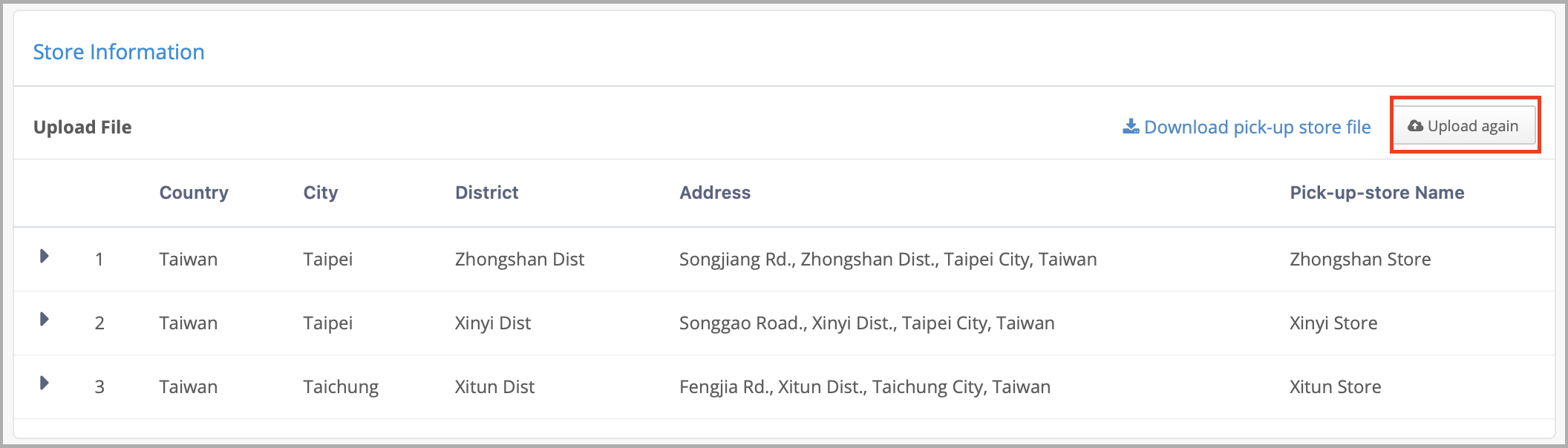Expand row 2 Xinyi Store details
Viewport: 1568px width, 448px height.
pos(45,319)
